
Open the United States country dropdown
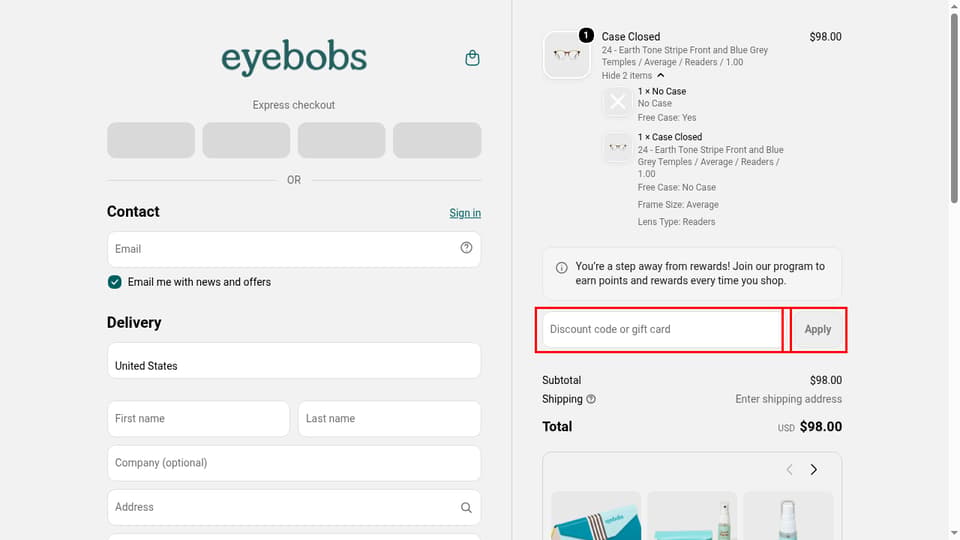pos(294,361)
